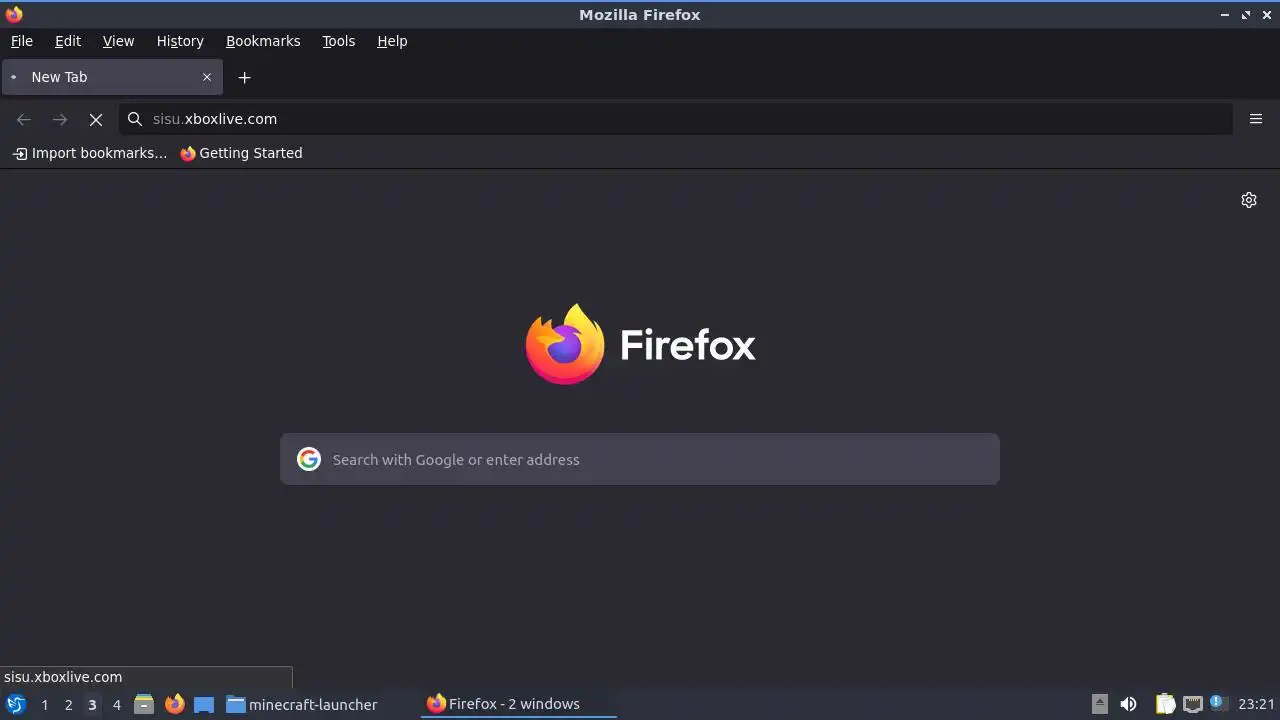Screen dimensions: 1280x720
Task: Launch file manager from taskbar
Action: (144, 704)
